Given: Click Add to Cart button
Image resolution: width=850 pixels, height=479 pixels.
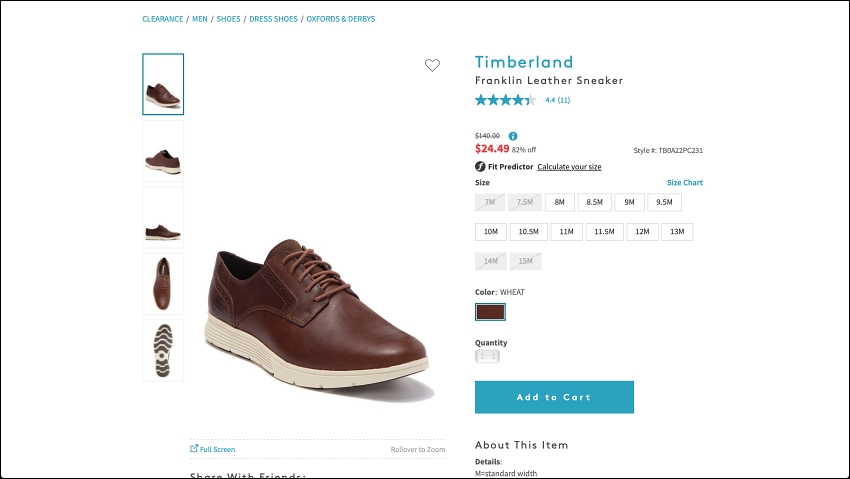Looking at the screenshot, I should pyautogui.click(x=554, y=397).
